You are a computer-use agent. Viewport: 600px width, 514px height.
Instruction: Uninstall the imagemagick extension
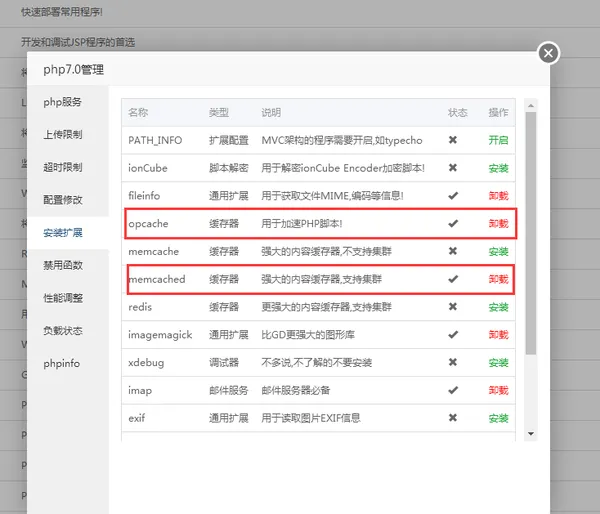498,335
